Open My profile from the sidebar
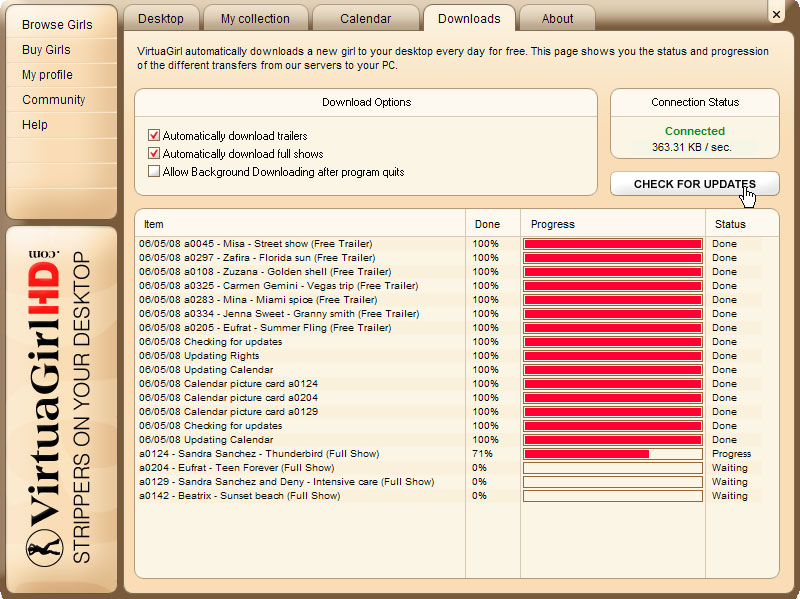Screen dimensions: 800x599 coord(47,74)
